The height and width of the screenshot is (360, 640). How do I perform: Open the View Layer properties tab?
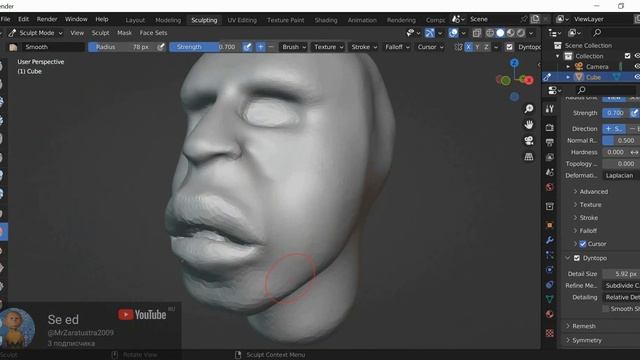550,157
